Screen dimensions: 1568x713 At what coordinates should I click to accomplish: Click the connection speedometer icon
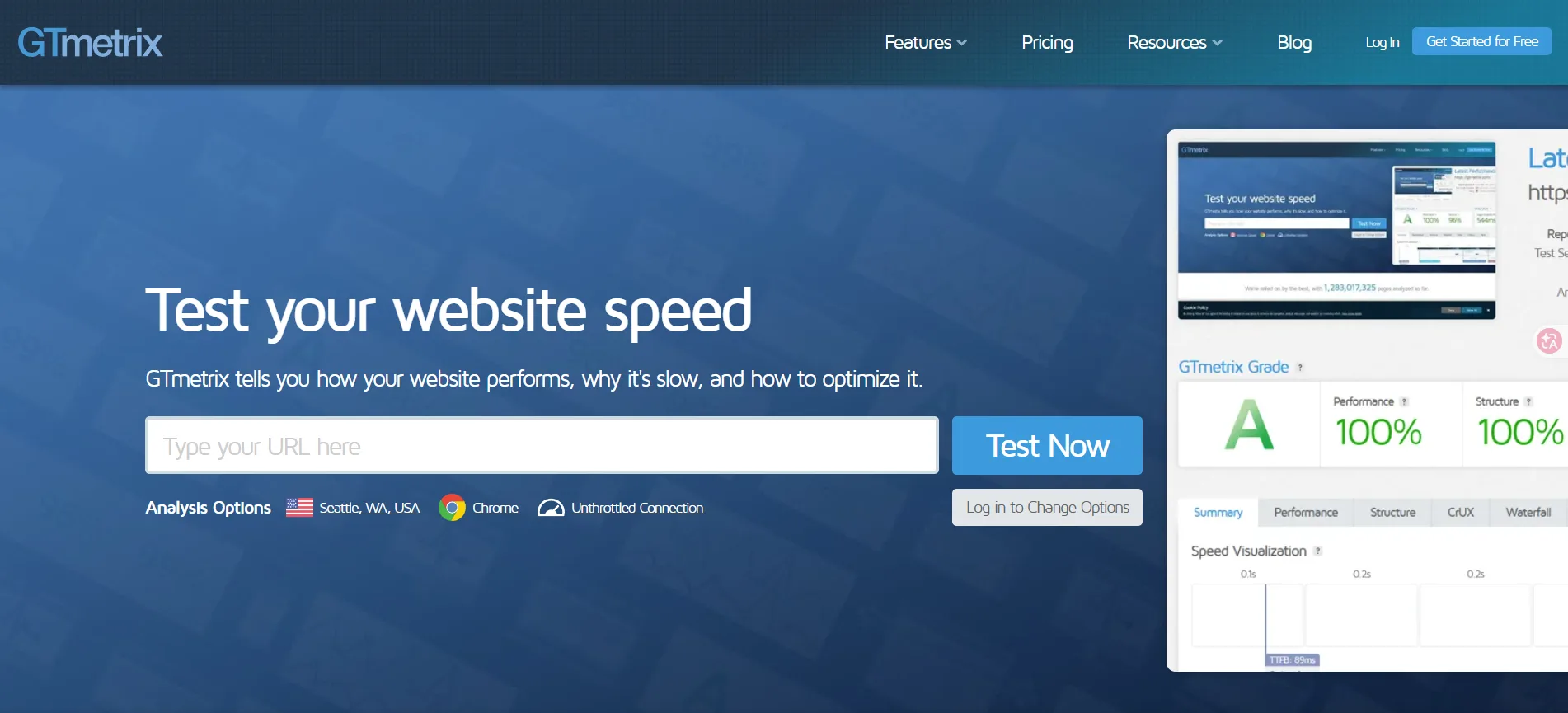pyautogui.click(x=551, y=508)
